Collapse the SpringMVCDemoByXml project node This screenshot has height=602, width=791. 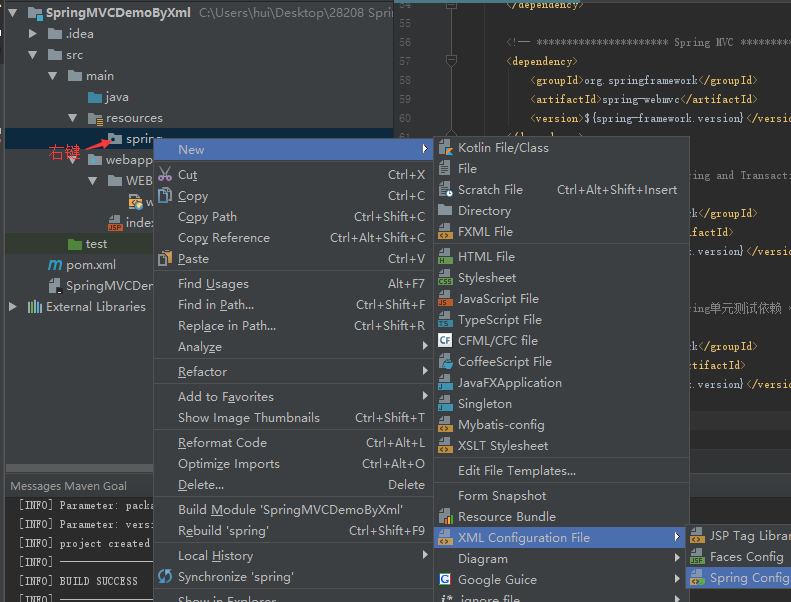13,13
